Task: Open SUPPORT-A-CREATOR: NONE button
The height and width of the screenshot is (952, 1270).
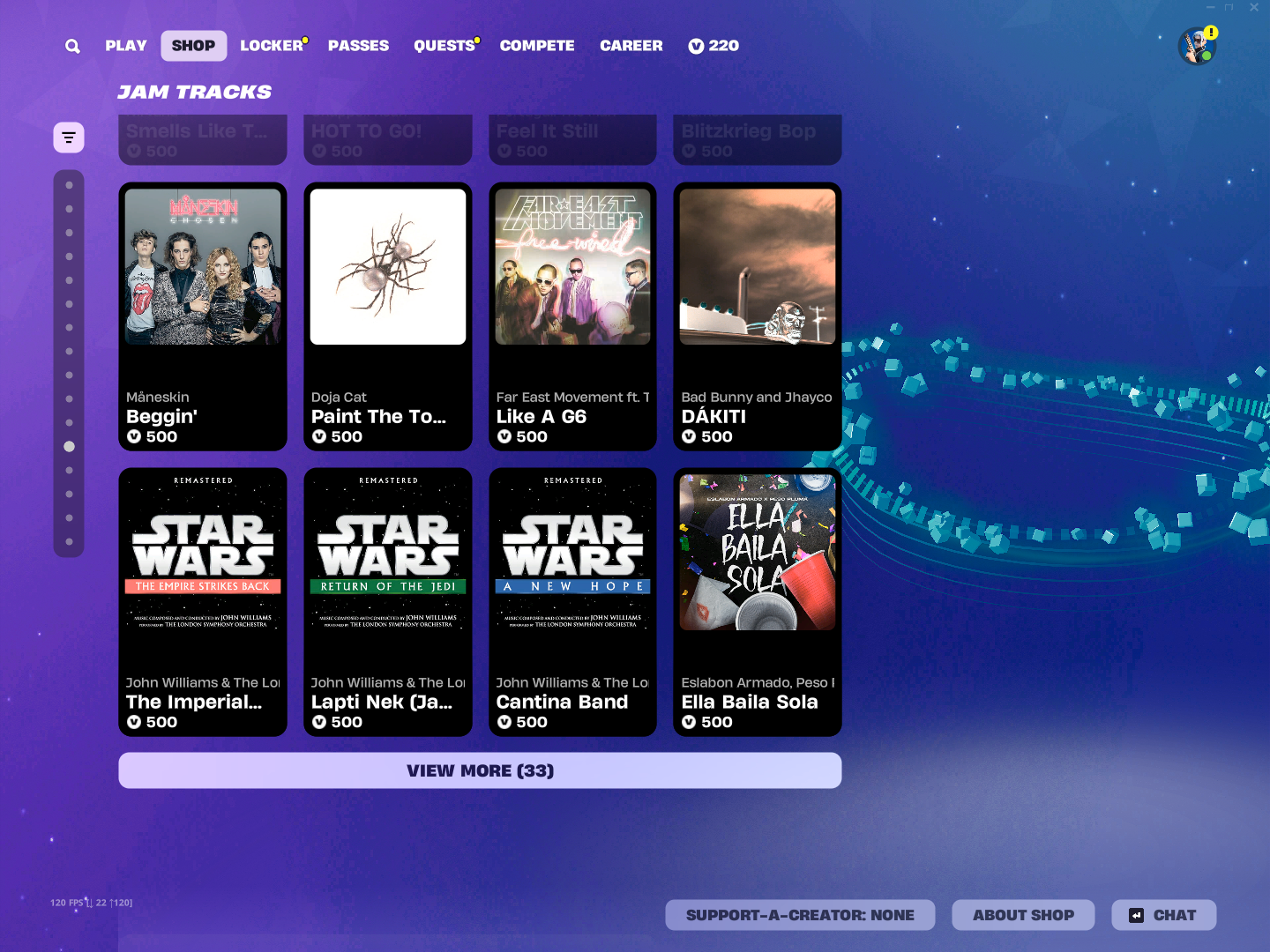Action: point(800,915)
